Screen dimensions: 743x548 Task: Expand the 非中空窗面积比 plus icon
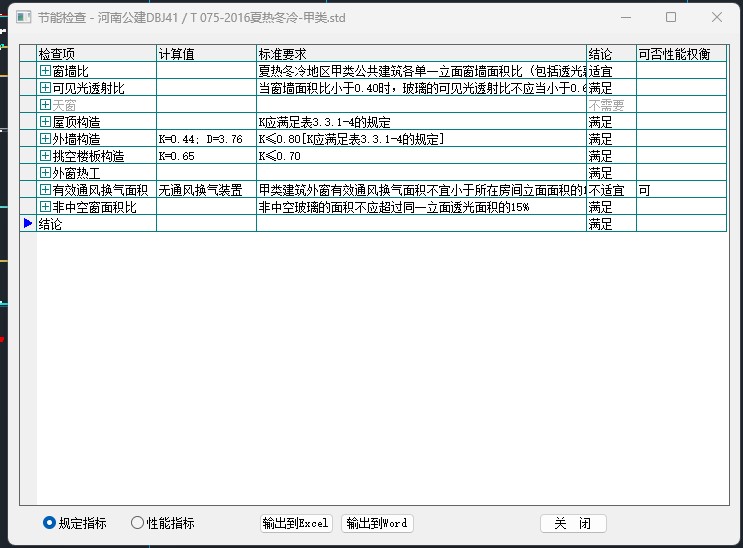point(45,207)
